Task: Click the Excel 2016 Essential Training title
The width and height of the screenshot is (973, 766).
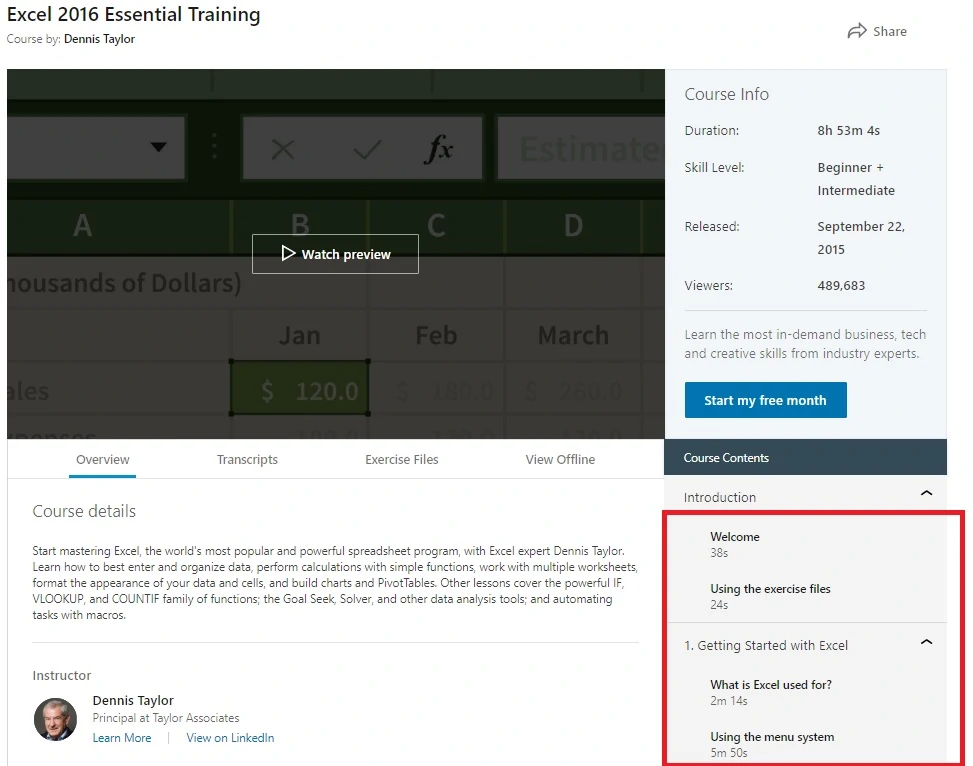Action: (133, 14)
